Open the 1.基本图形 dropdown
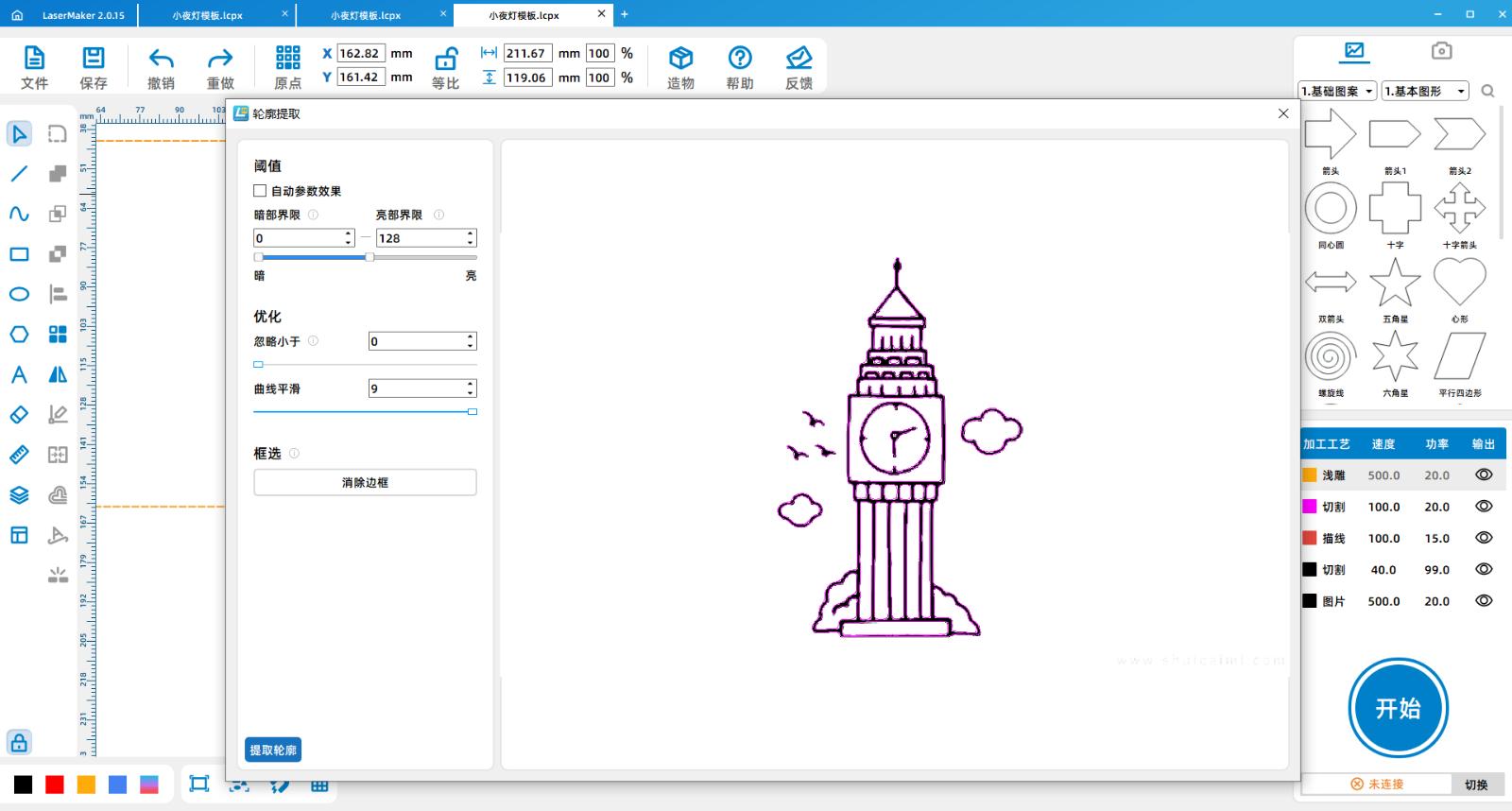Viewport: 1512px width, 811px height. coord(1425,91)
